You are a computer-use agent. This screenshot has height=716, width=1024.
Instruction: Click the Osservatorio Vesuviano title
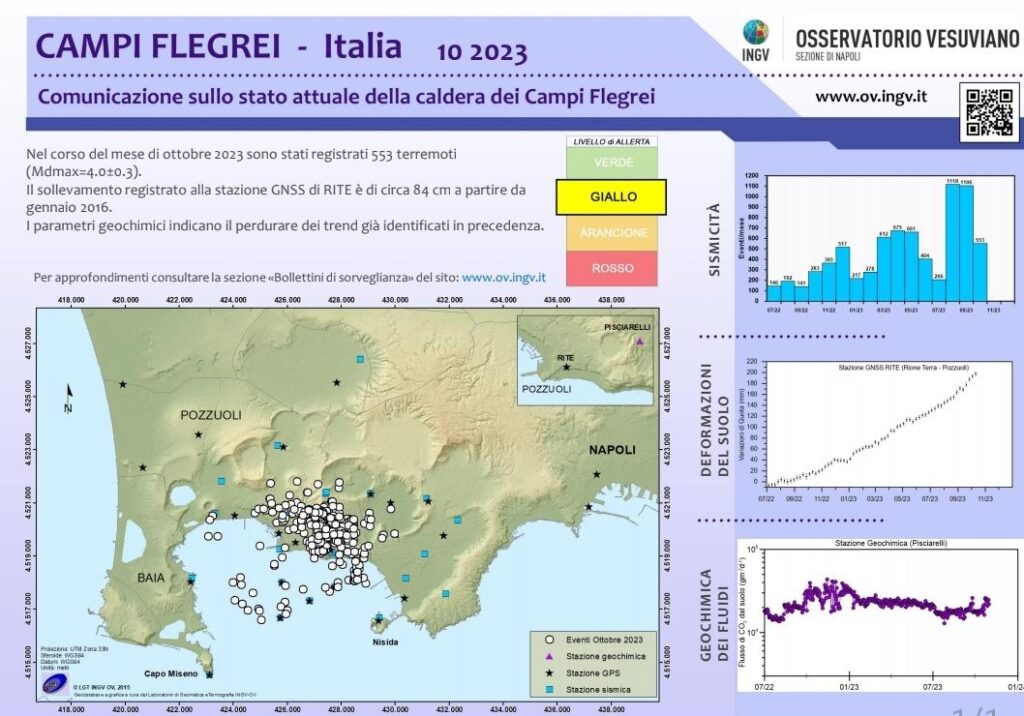(x=907, y=39)
